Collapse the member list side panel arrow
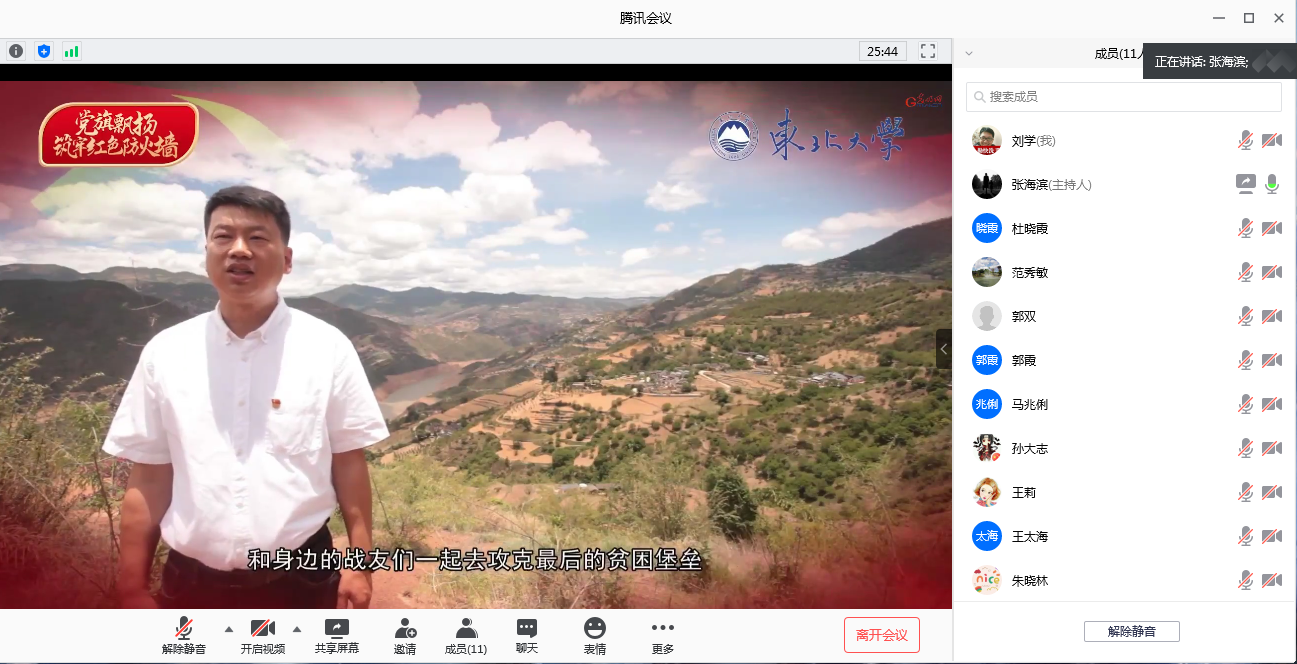Image resolution: width=1297 pixels, height=664 pixels. [x=944, y=349]
